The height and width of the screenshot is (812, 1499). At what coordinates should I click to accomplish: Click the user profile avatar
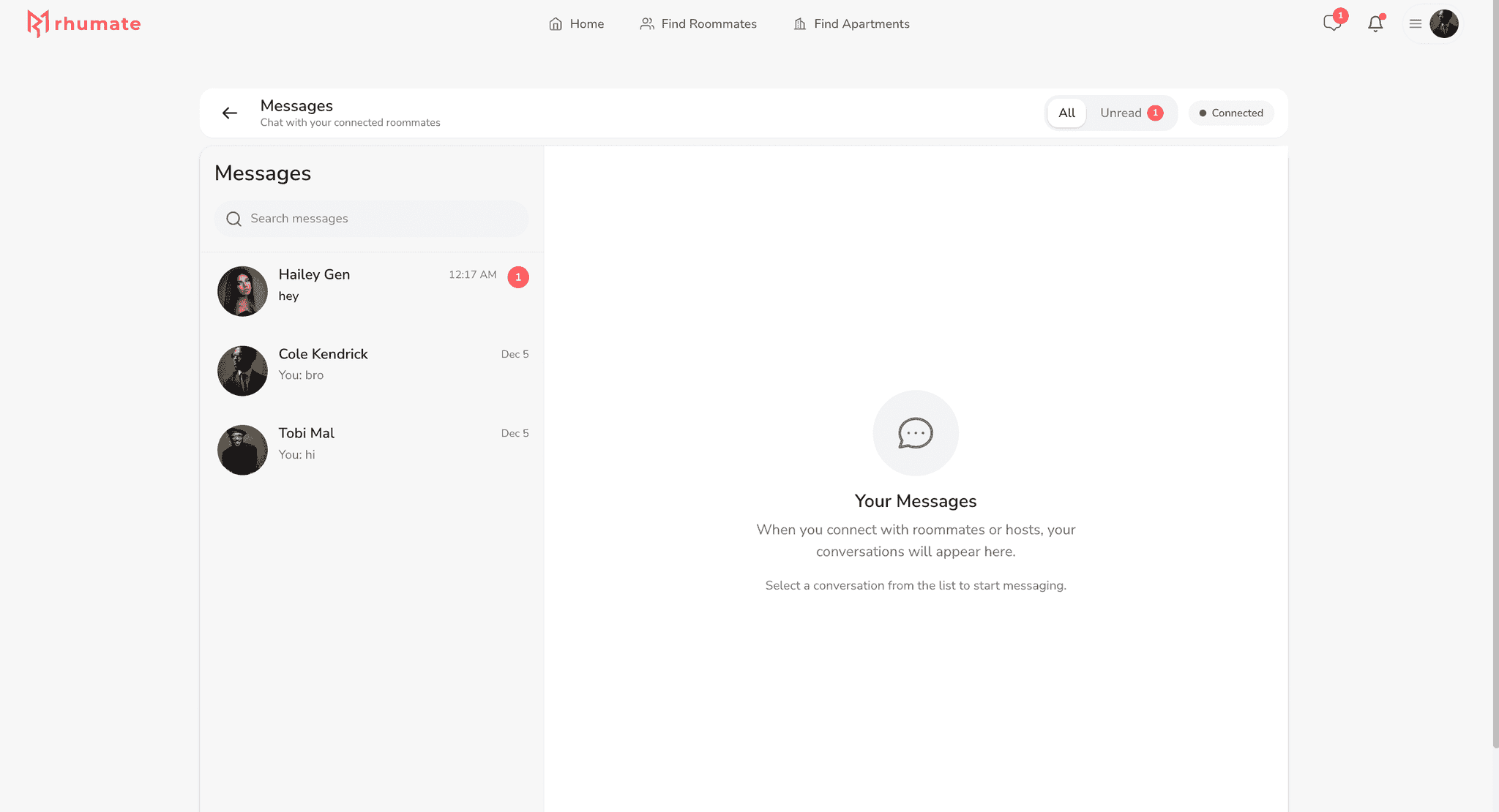coord(1444,23)
